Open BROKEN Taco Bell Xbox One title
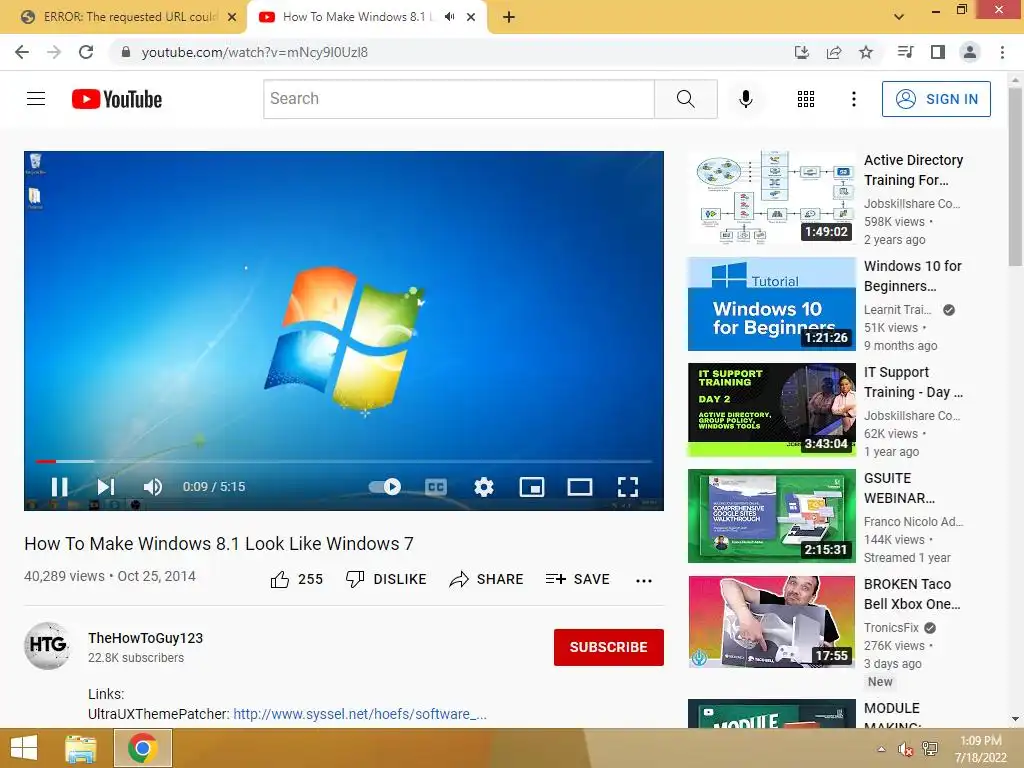The width and height of the screenshot is (1024, 768). (912, 594)
